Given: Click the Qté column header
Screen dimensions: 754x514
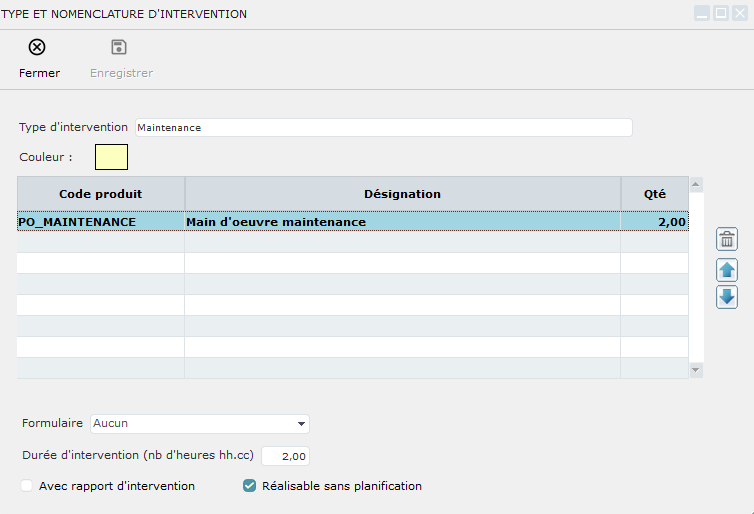Looking at the screenshot, I should [x=655, y=194].
